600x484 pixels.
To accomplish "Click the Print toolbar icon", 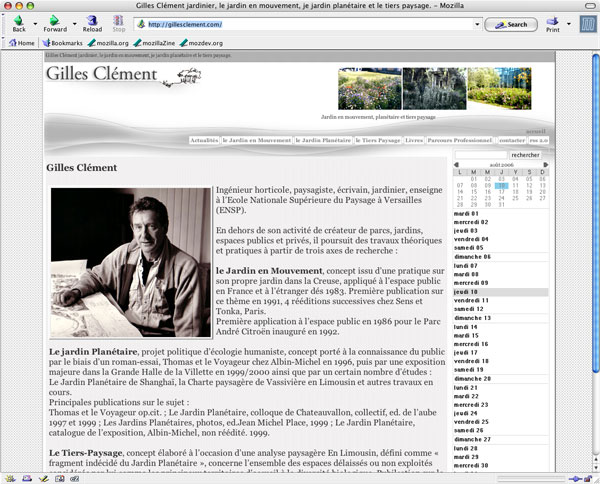I will click(x=552, y=22).
